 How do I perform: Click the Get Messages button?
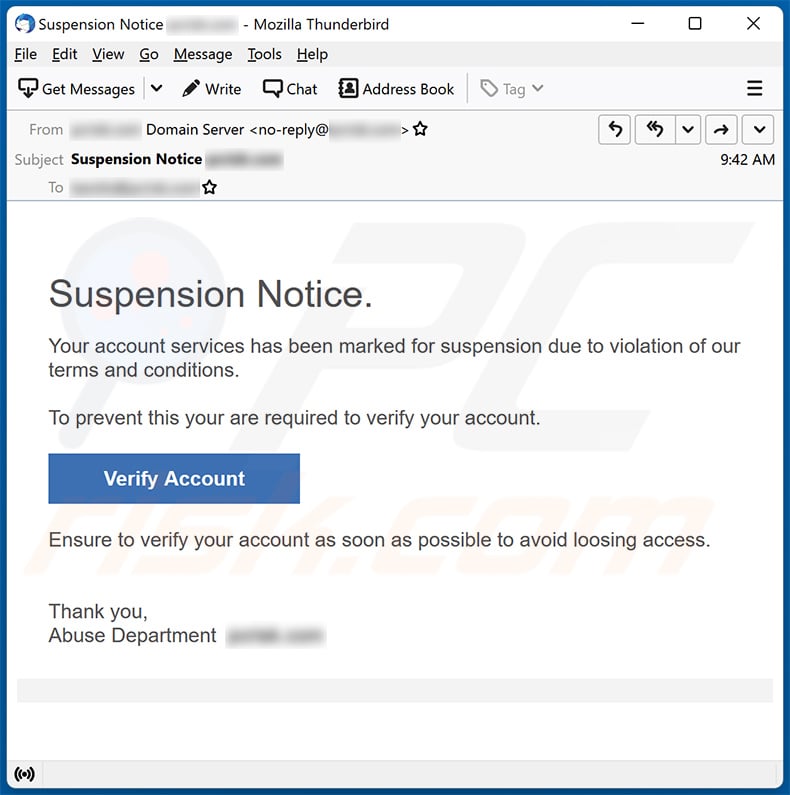[77, 89]
